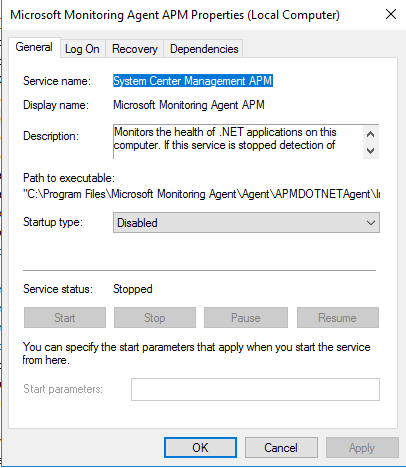
Task: Click the Stop service button
Action: tap(155, 318)
